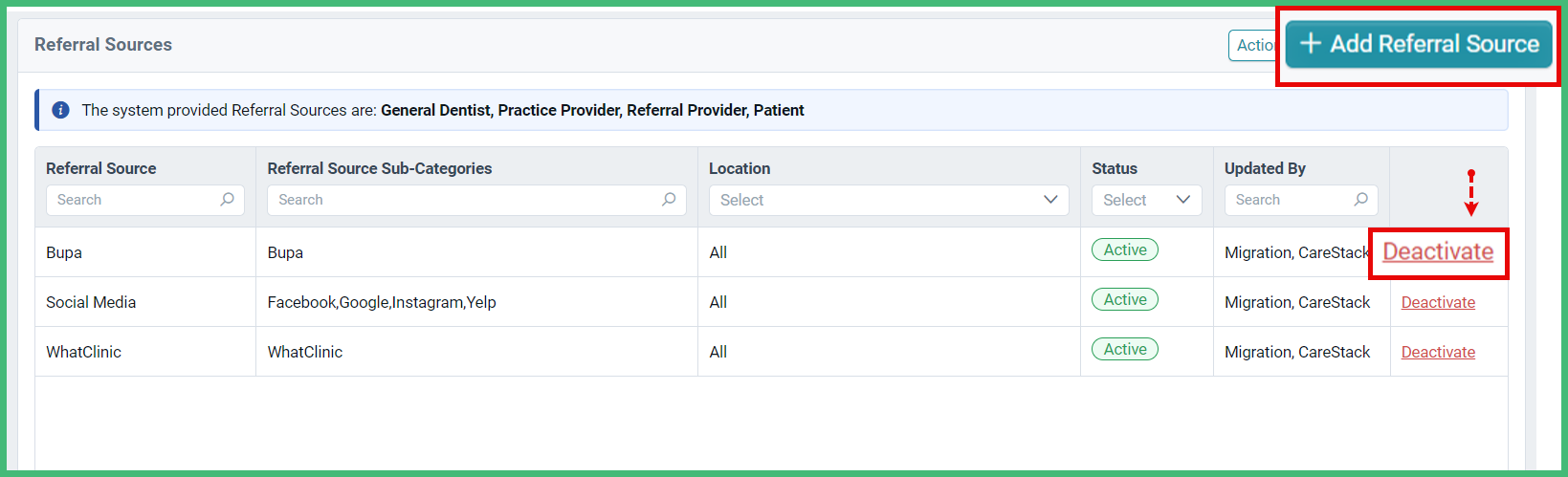Click the Referral Source column header
This screenshot has width=1568, height=477.
pyautogui.click(x=100, y=168)
